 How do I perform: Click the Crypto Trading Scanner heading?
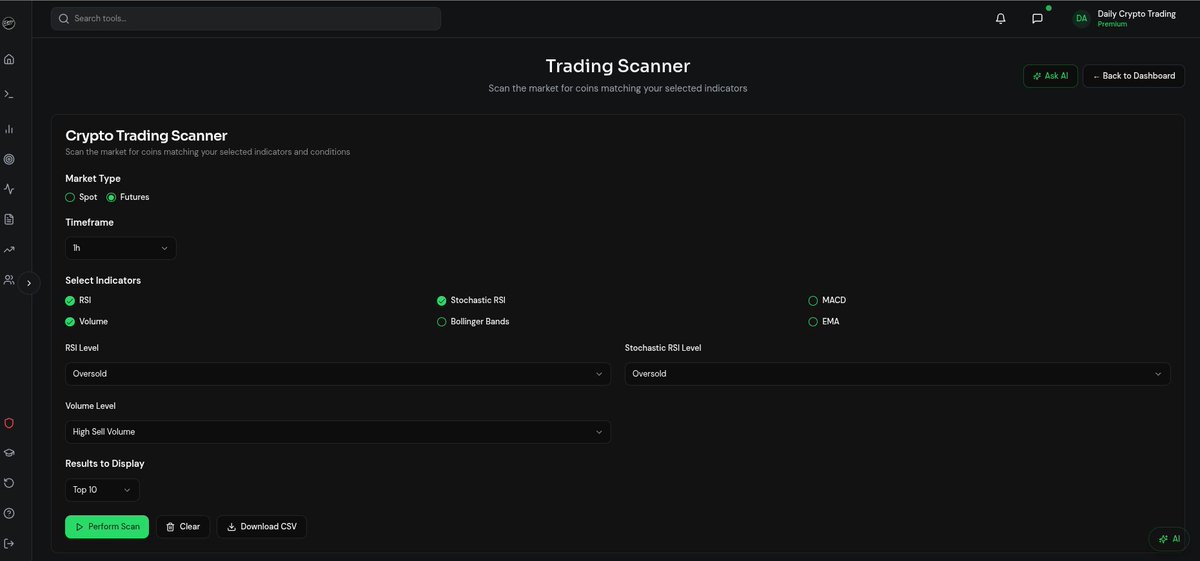pyautogui.click(x=146, y=135)
